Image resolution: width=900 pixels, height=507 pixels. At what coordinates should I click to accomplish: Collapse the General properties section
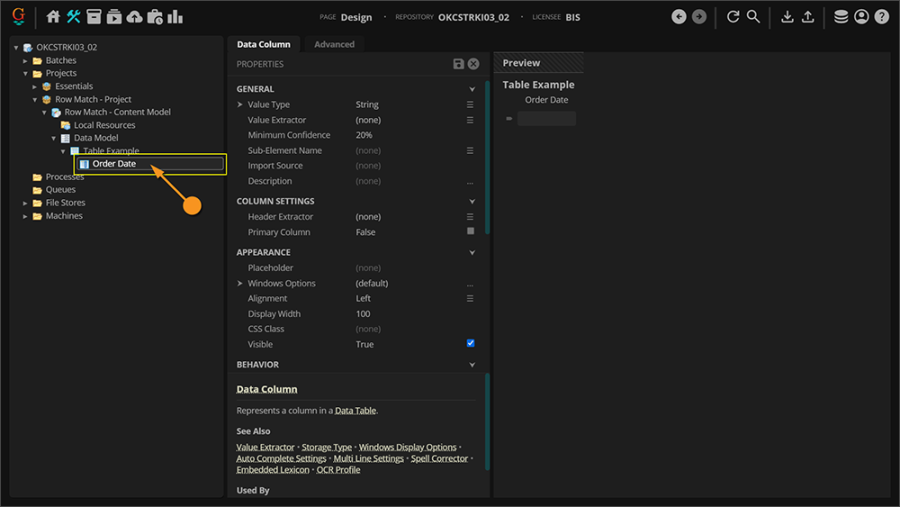[x=472, y=89]
